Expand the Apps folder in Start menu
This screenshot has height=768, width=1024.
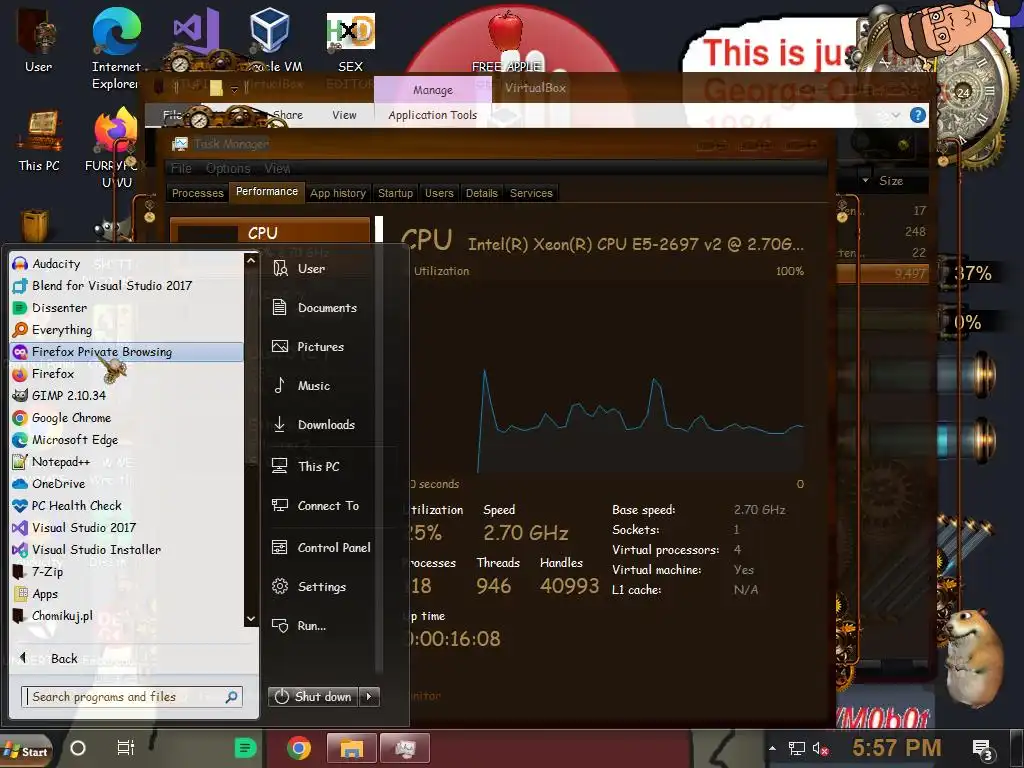tap(127, 594)
